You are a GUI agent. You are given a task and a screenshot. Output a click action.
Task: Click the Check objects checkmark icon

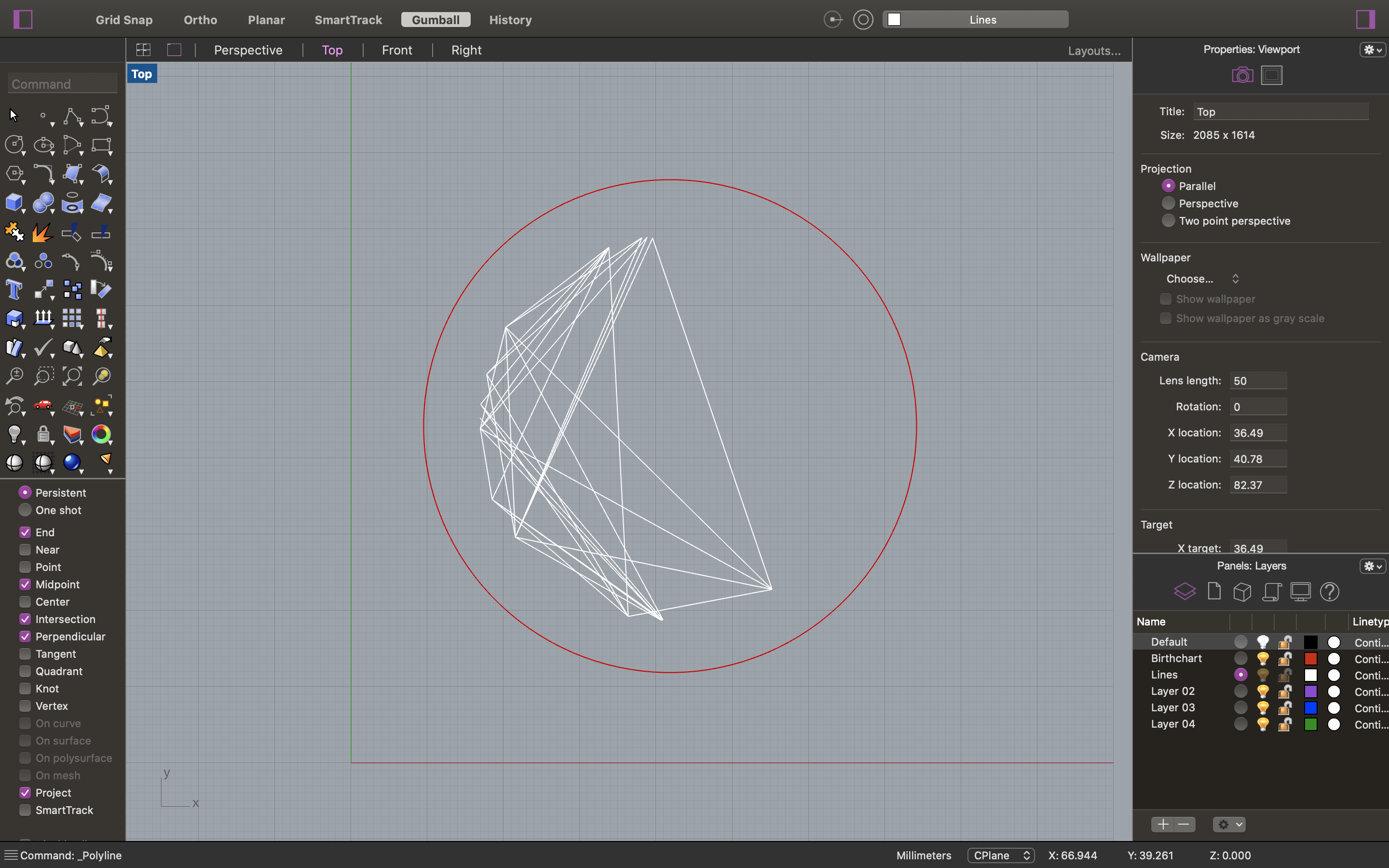click(43, 347)
